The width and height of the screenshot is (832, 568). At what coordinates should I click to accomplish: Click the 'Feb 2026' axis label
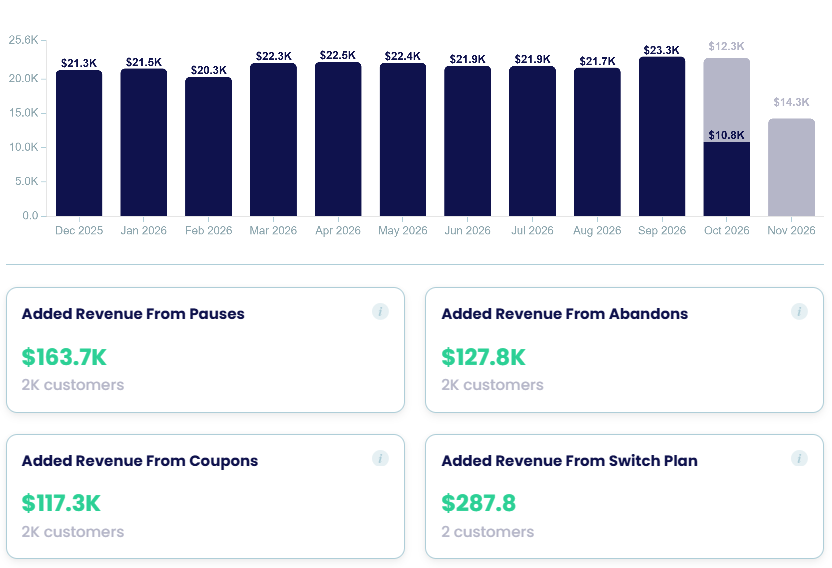(x=209, y=230)
